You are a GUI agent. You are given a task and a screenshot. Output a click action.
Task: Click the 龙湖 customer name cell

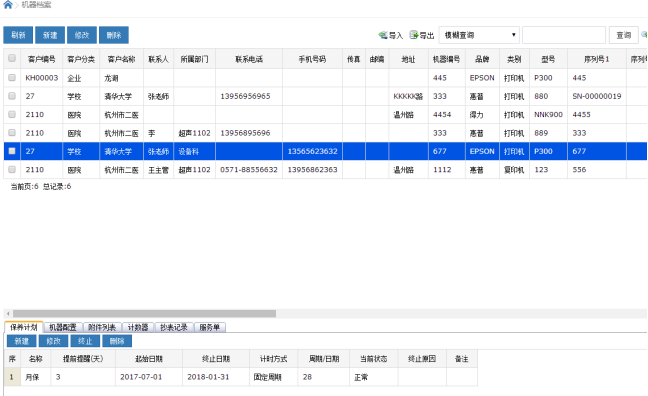122,78
